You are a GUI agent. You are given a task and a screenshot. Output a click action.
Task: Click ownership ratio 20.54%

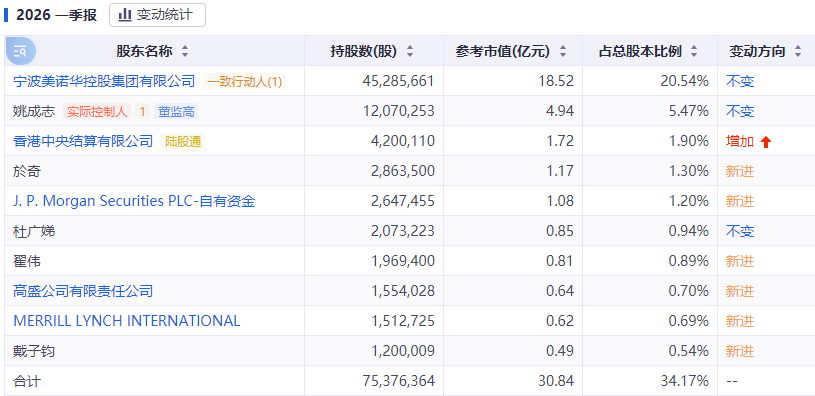coord(685,81)
